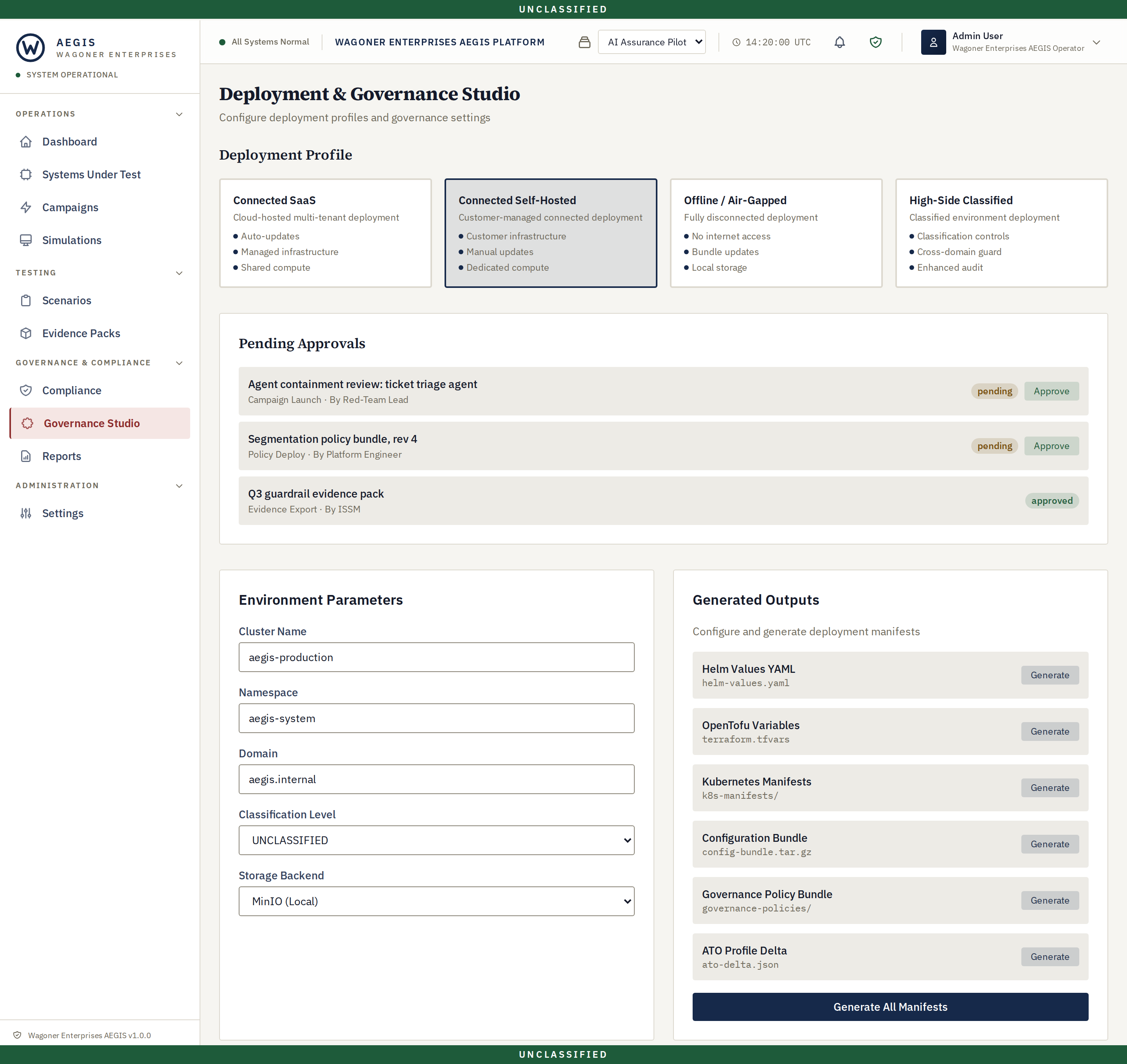Expand the Admin User account menu
The width and height of the screenshot is (1127, 1064).
(1096, 43)
